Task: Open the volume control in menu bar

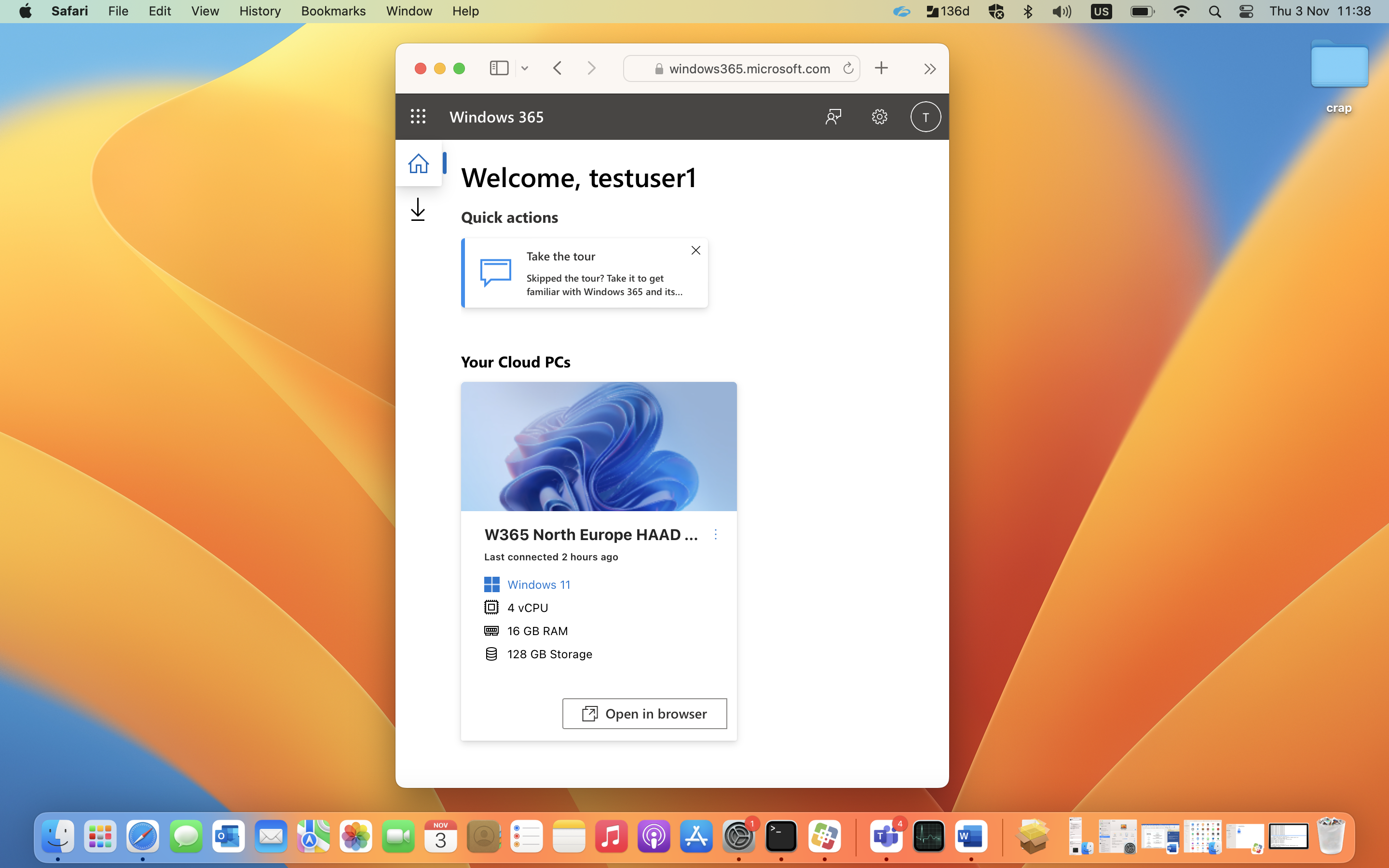Action: pos(1062,11)
